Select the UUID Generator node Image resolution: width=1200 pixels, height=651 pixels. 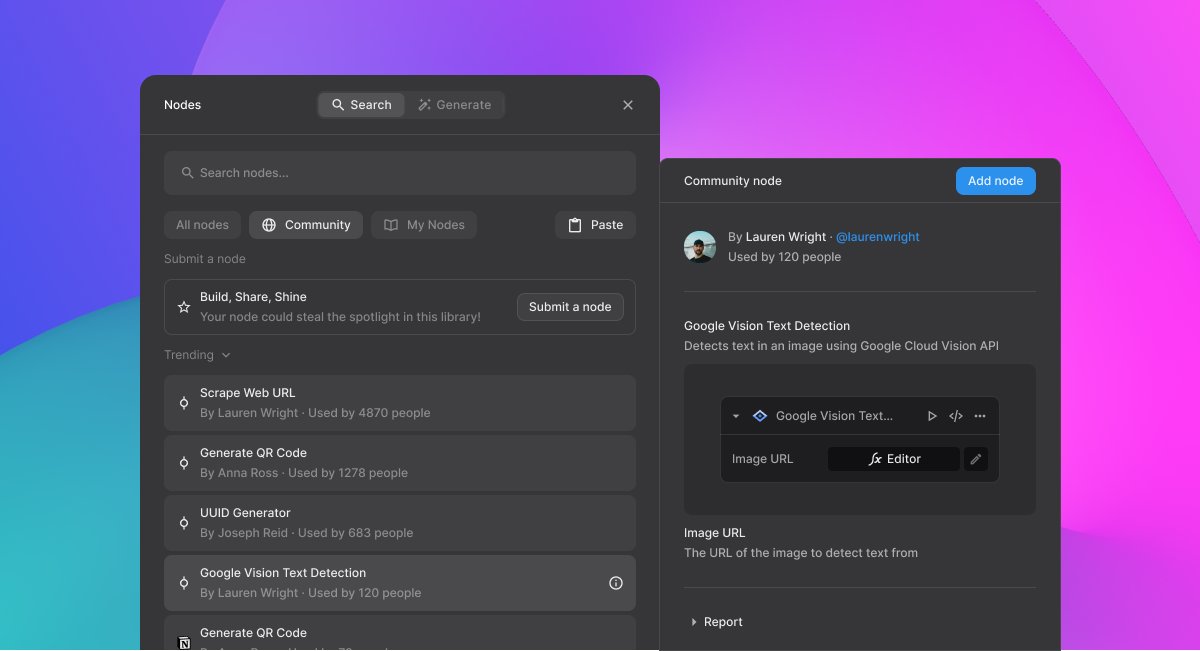[400, 523]
